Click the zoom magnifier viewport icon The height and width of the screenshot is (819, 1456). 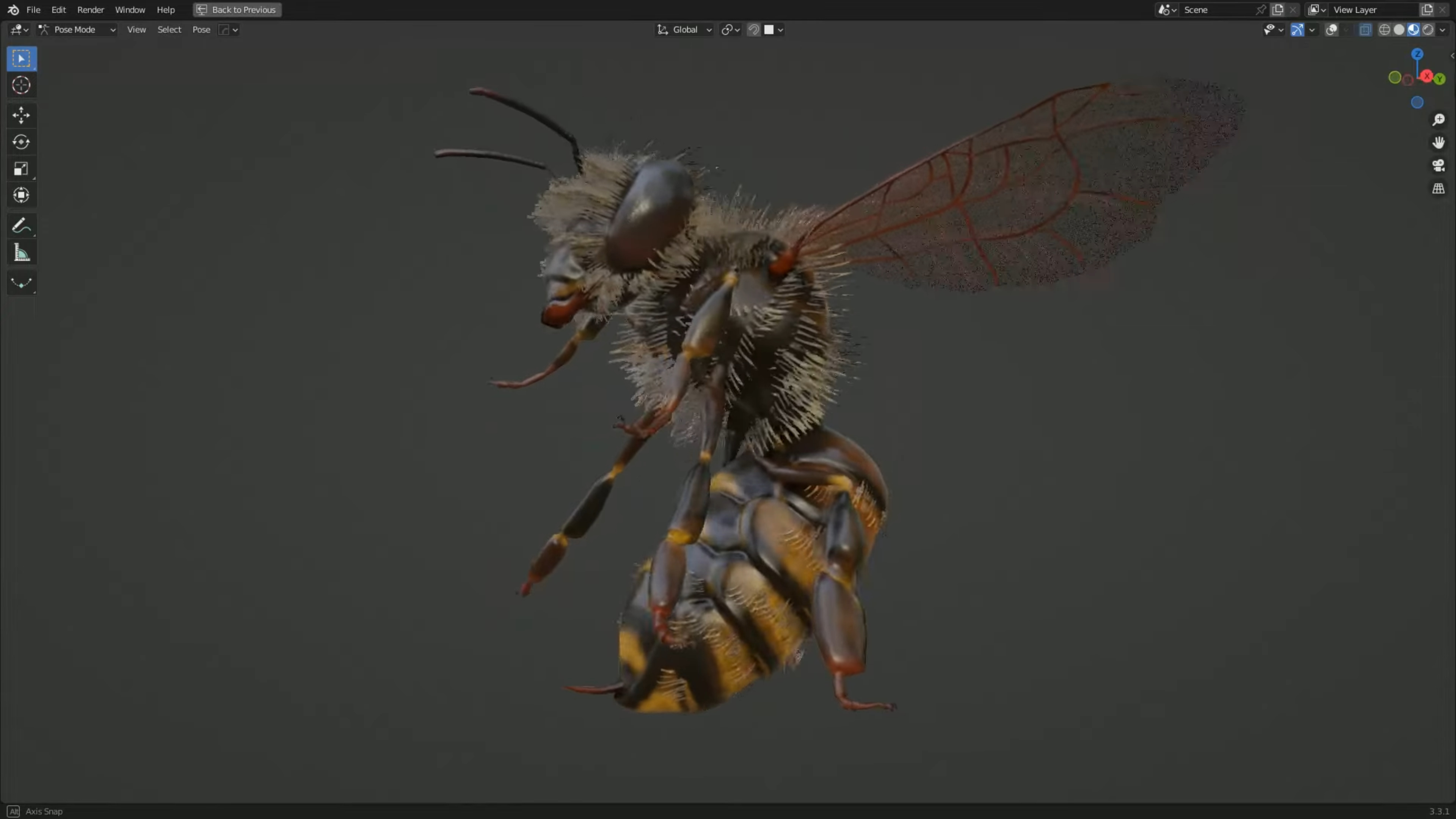tap(1439, 120)
